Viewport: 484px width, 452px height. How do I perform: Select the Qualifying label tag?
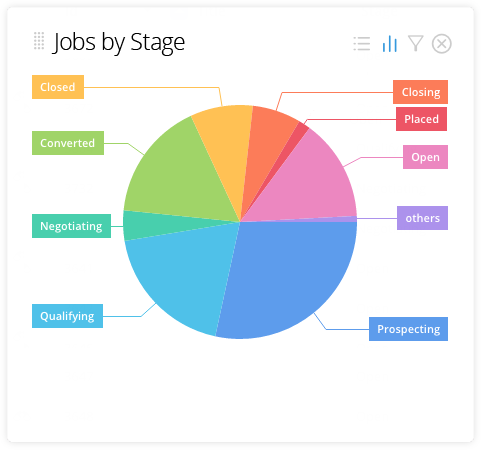tap(67, 316)
